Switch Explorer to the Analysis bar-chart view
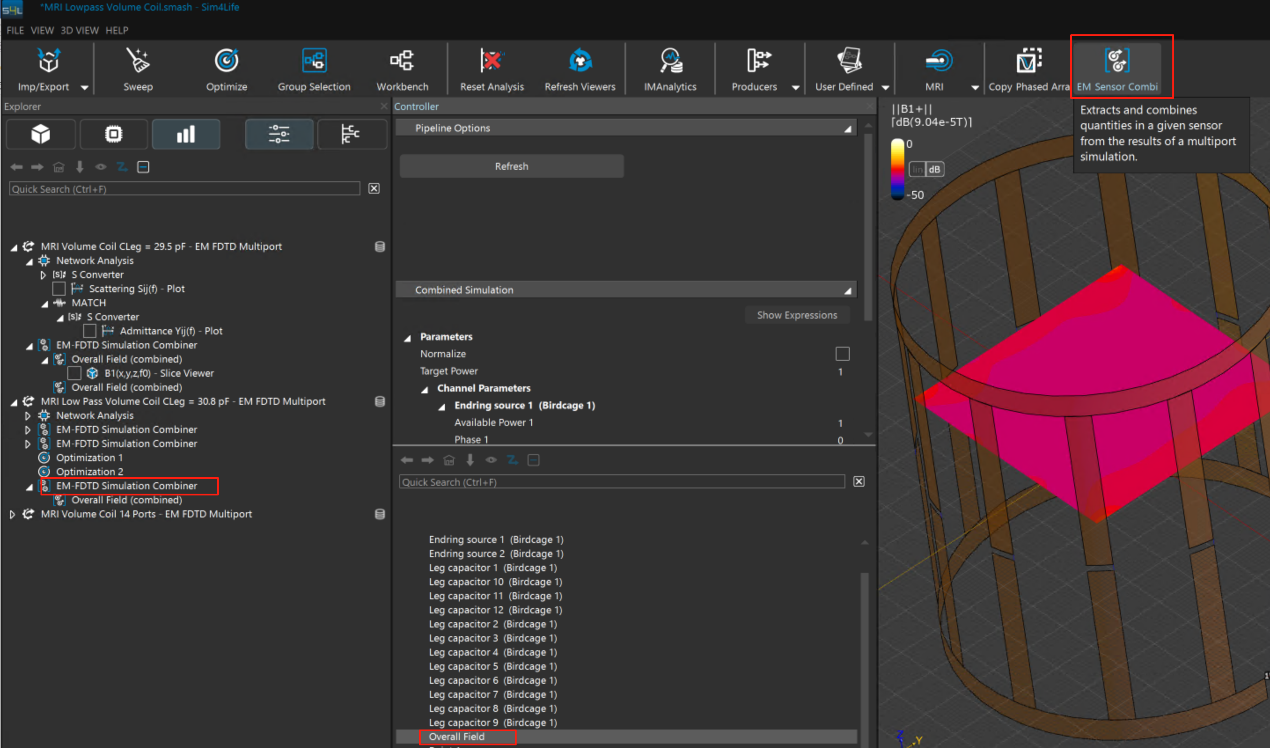 pyautogui.click(x=185, y=134)
